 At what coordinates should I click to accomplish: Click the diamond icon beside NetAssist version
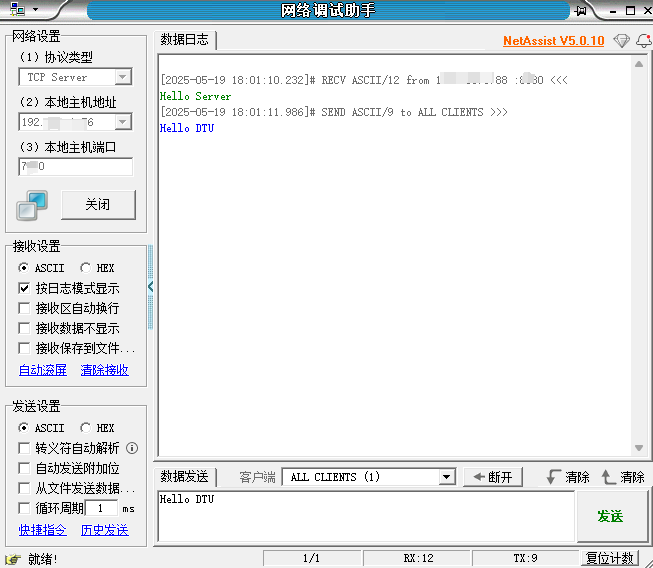click(621, 41)
